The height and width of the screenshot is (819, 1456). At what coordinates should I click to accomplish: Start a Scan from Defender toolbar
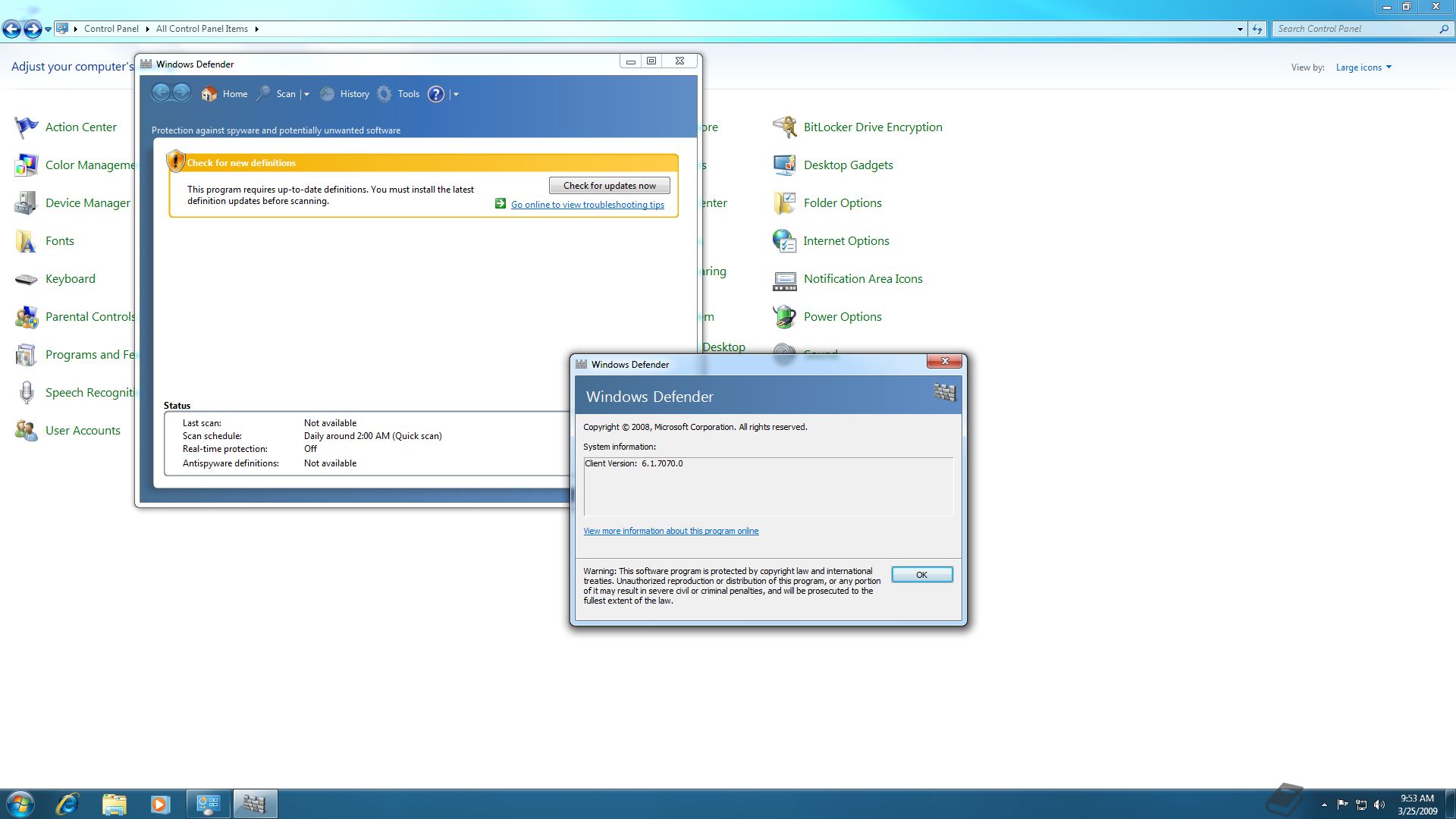286,94
